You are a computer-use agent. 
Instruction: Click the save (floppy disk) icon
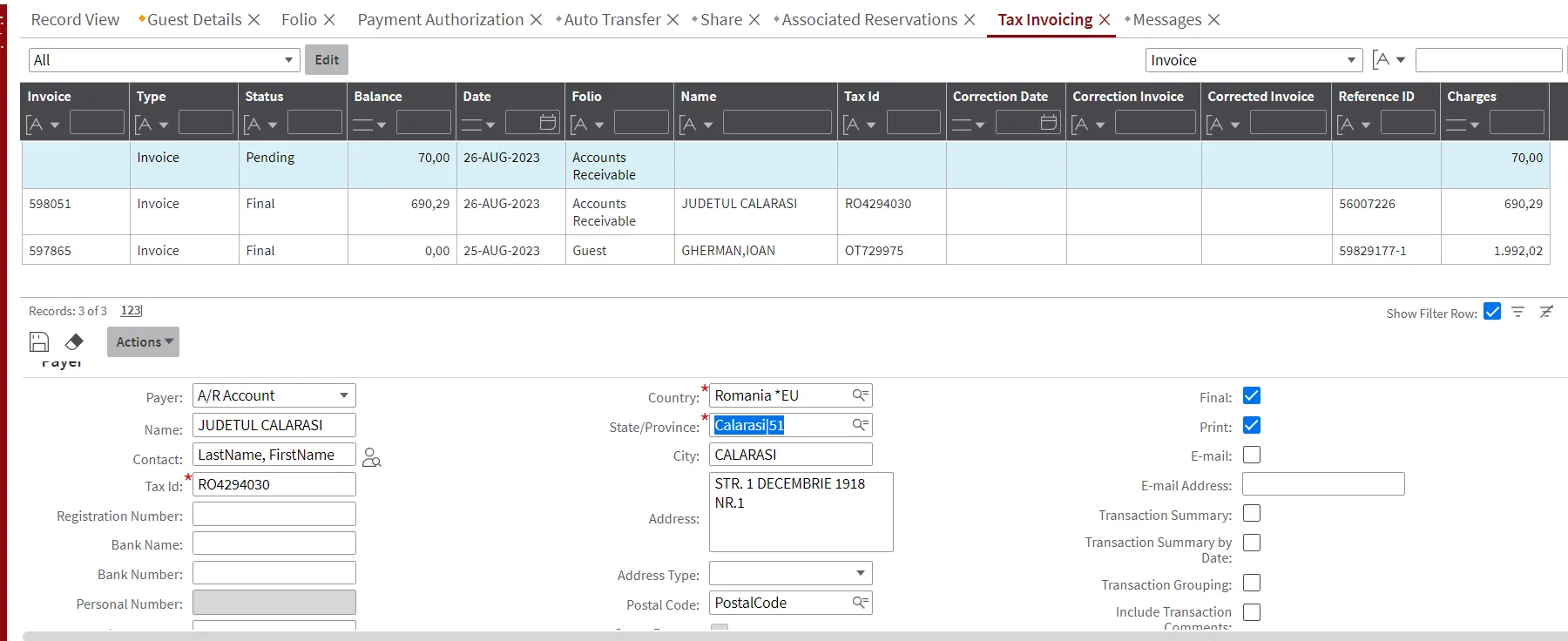coord(39,341)
